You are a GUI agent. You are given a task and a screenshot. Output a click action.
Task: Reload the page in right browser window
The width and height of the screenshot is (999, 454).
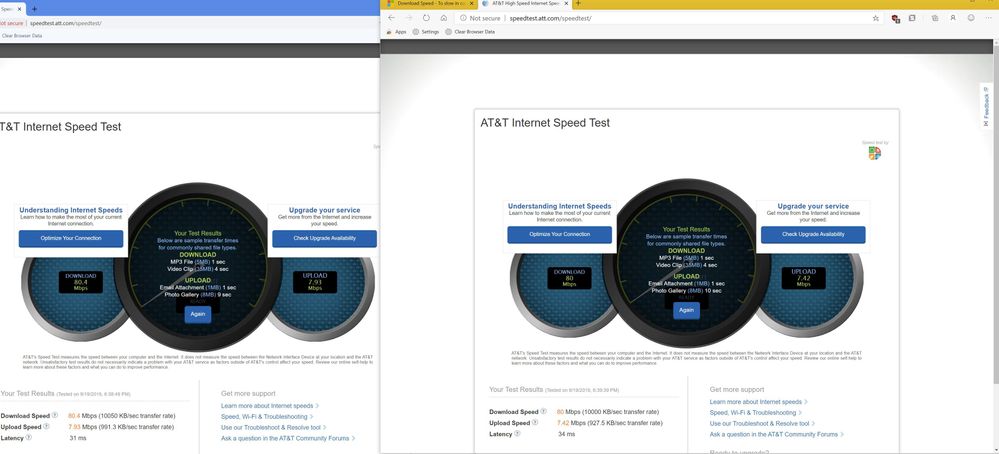point(426,18)
